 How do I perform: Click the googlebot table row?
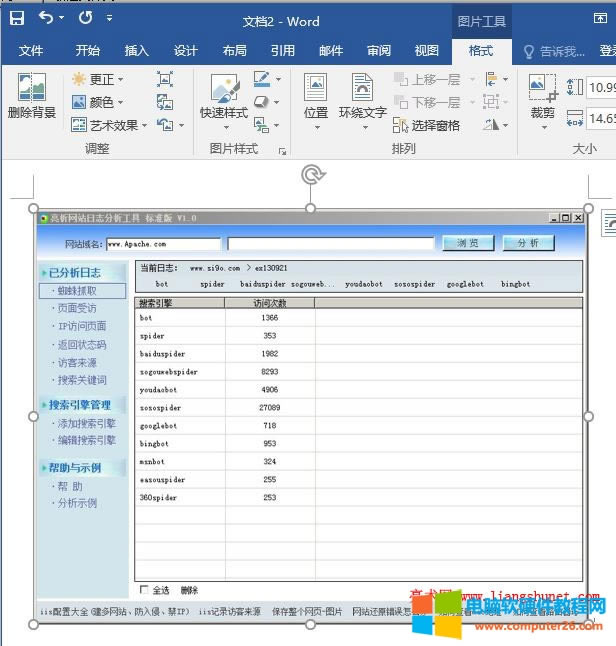coord(358,426)
